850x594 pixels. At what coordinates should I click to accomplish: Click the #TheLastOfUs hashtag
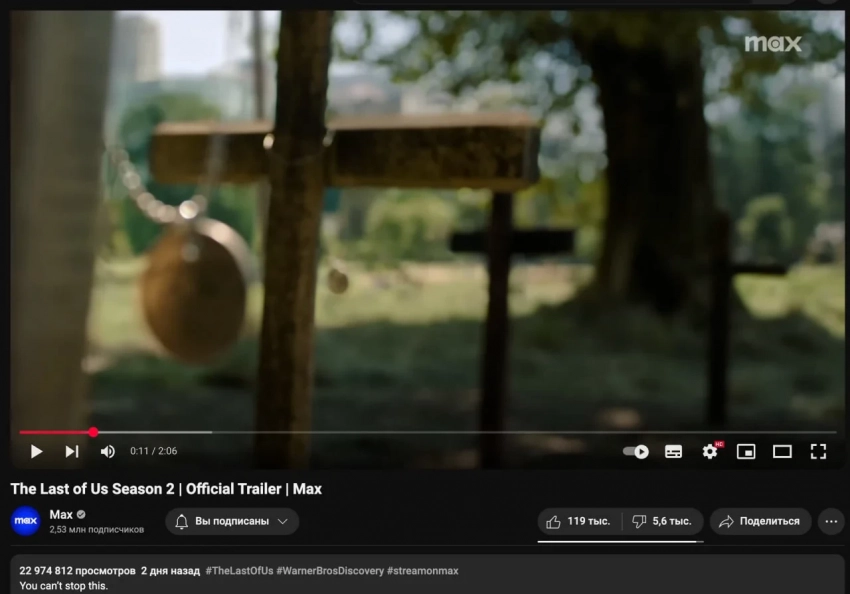(x=240, y=571)
